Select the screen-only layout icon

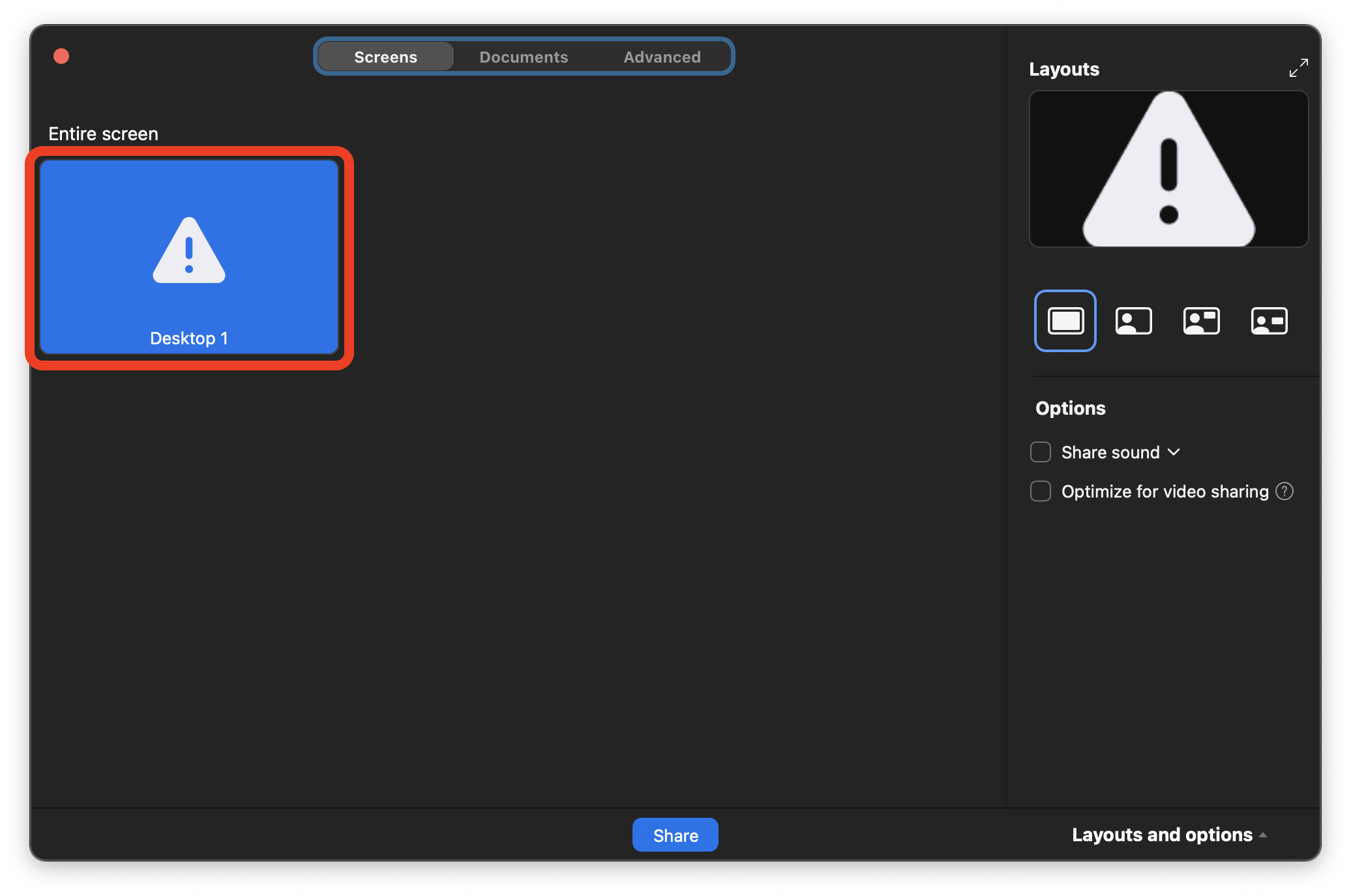pos(1065,320)
